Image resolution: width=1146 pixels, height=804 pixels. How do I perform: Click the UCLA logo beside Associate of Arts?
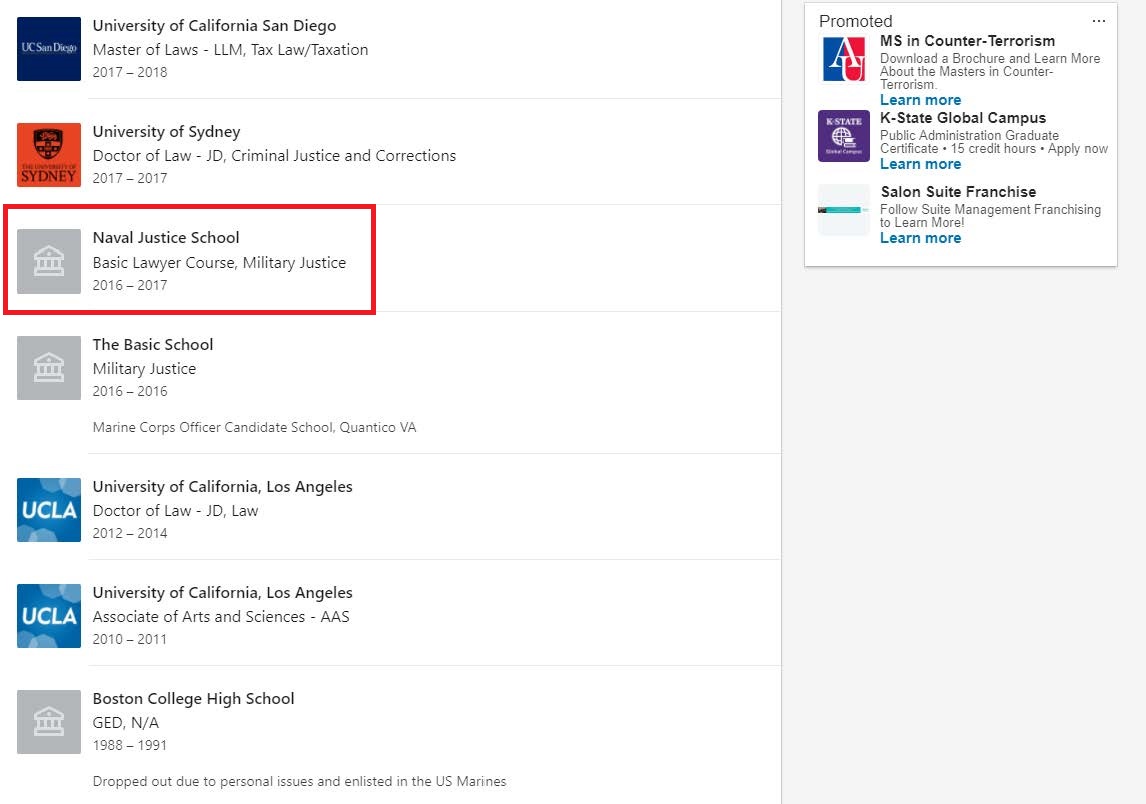(x=49, y=616)
